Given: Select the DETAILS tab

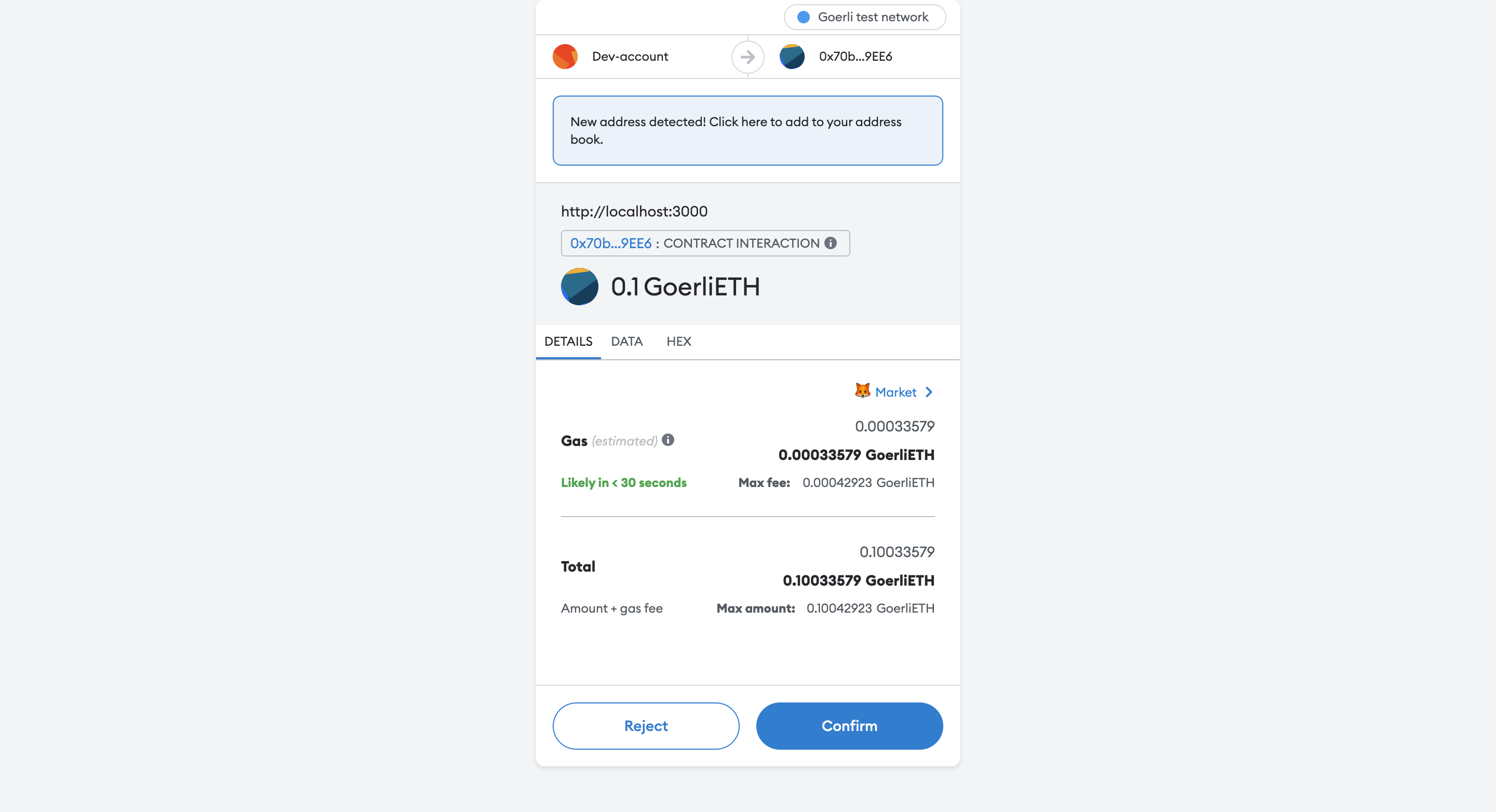Looking at the screenshot, I should coord(568,341).
